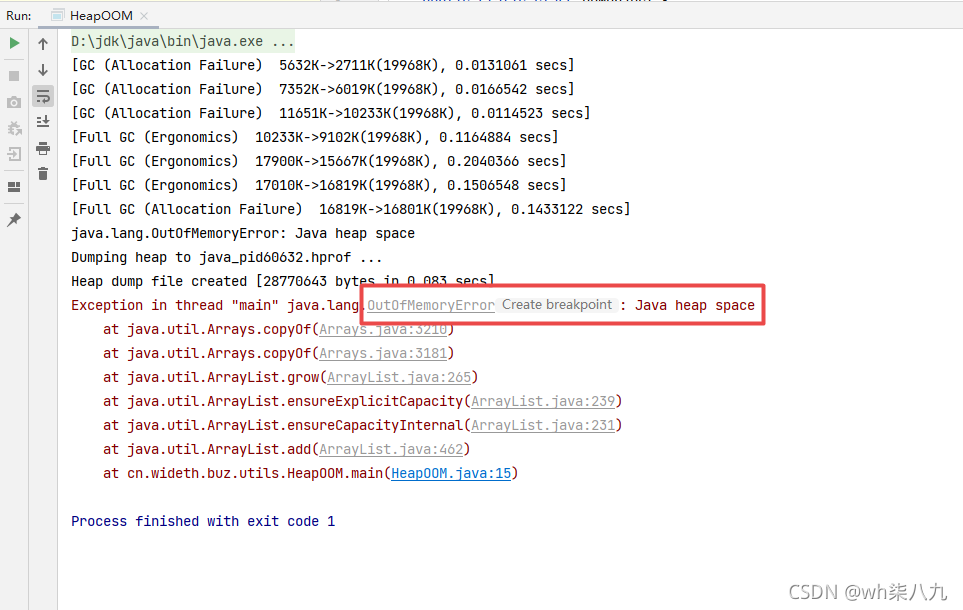This screenshot has height=610, width=963.
Task: Open the ArrayList.java:462 link
Action: (x=391, y=449)
